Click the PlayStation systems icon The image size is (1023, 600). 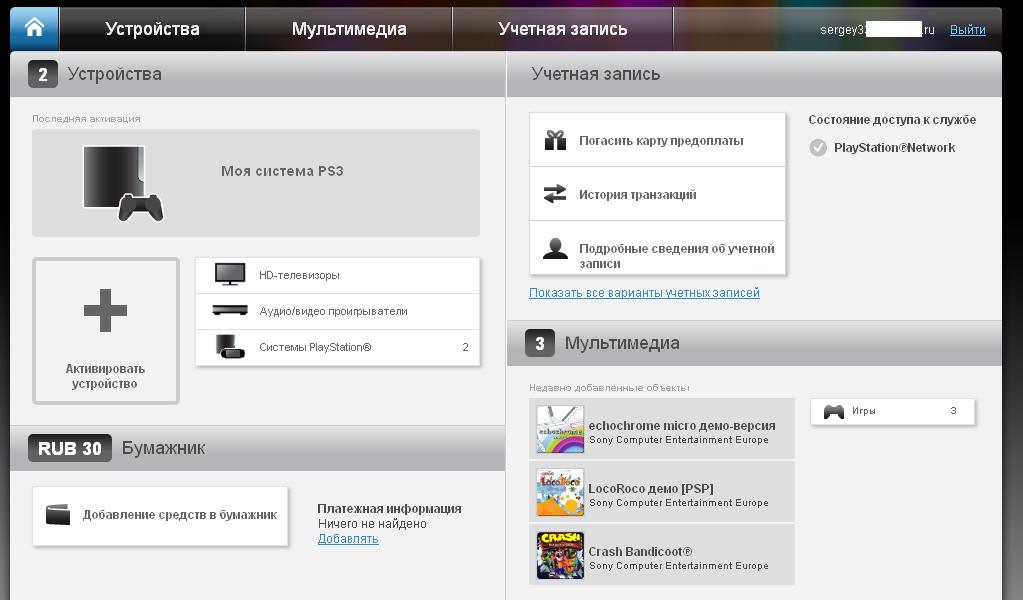pyautogui.click(x=230, y=347)
